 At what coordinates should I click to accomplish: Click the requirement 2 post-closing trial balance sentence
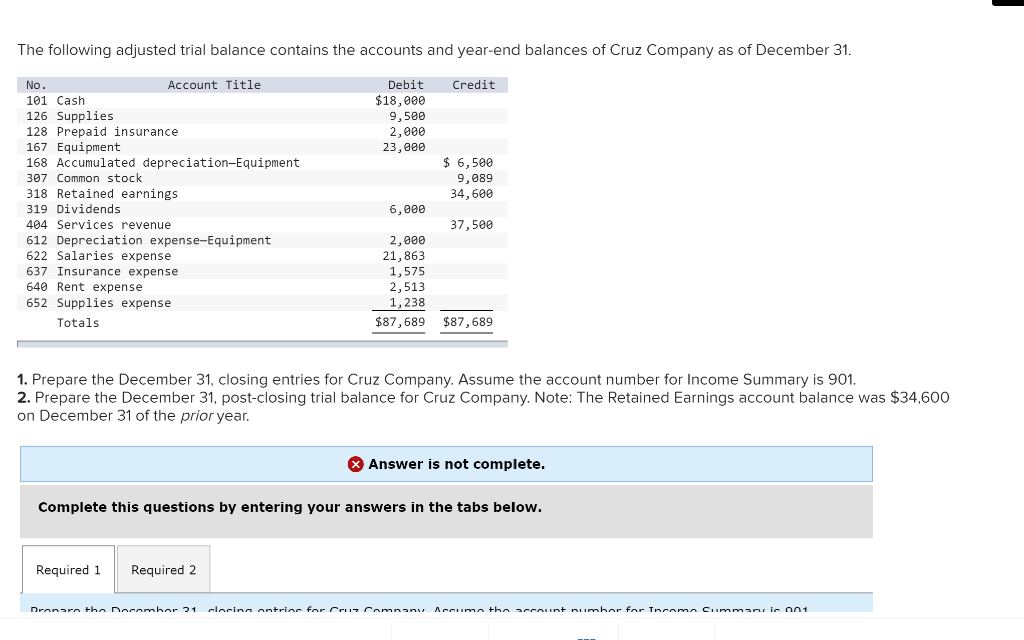(x=483, y=407)
